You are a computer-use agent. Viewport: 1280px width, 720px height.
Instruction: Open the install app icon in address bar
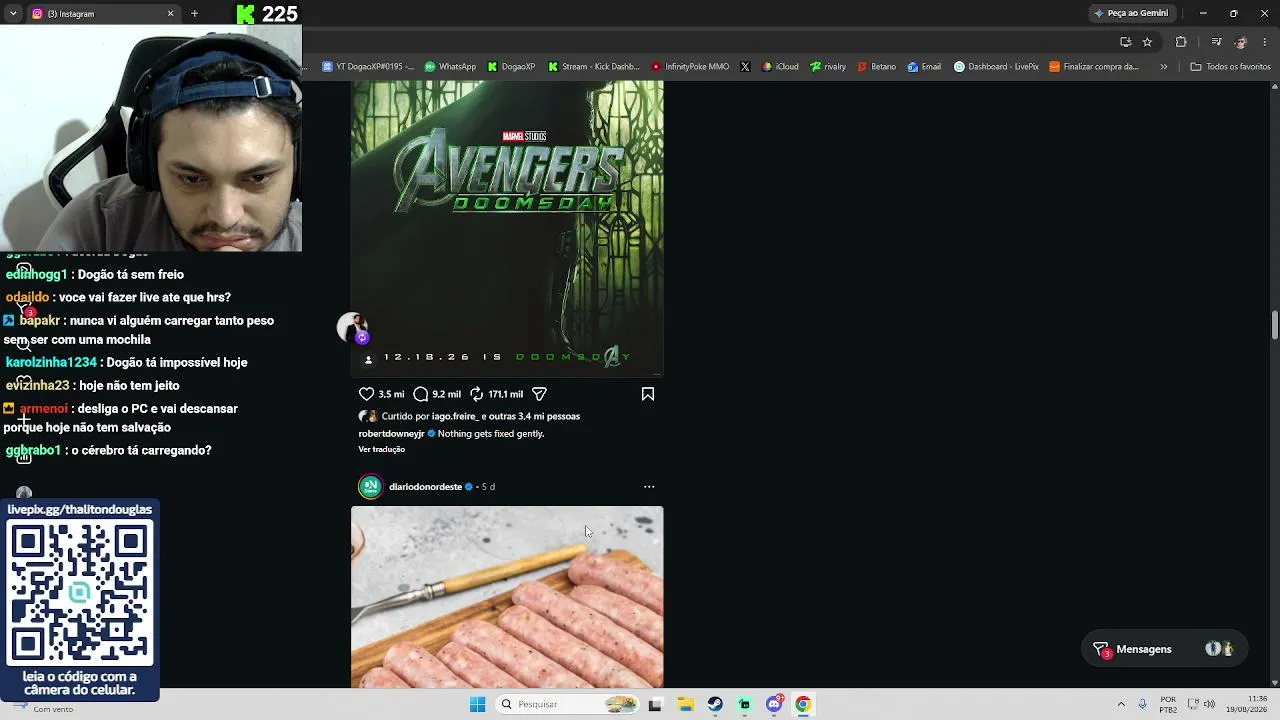point(1125,42)
